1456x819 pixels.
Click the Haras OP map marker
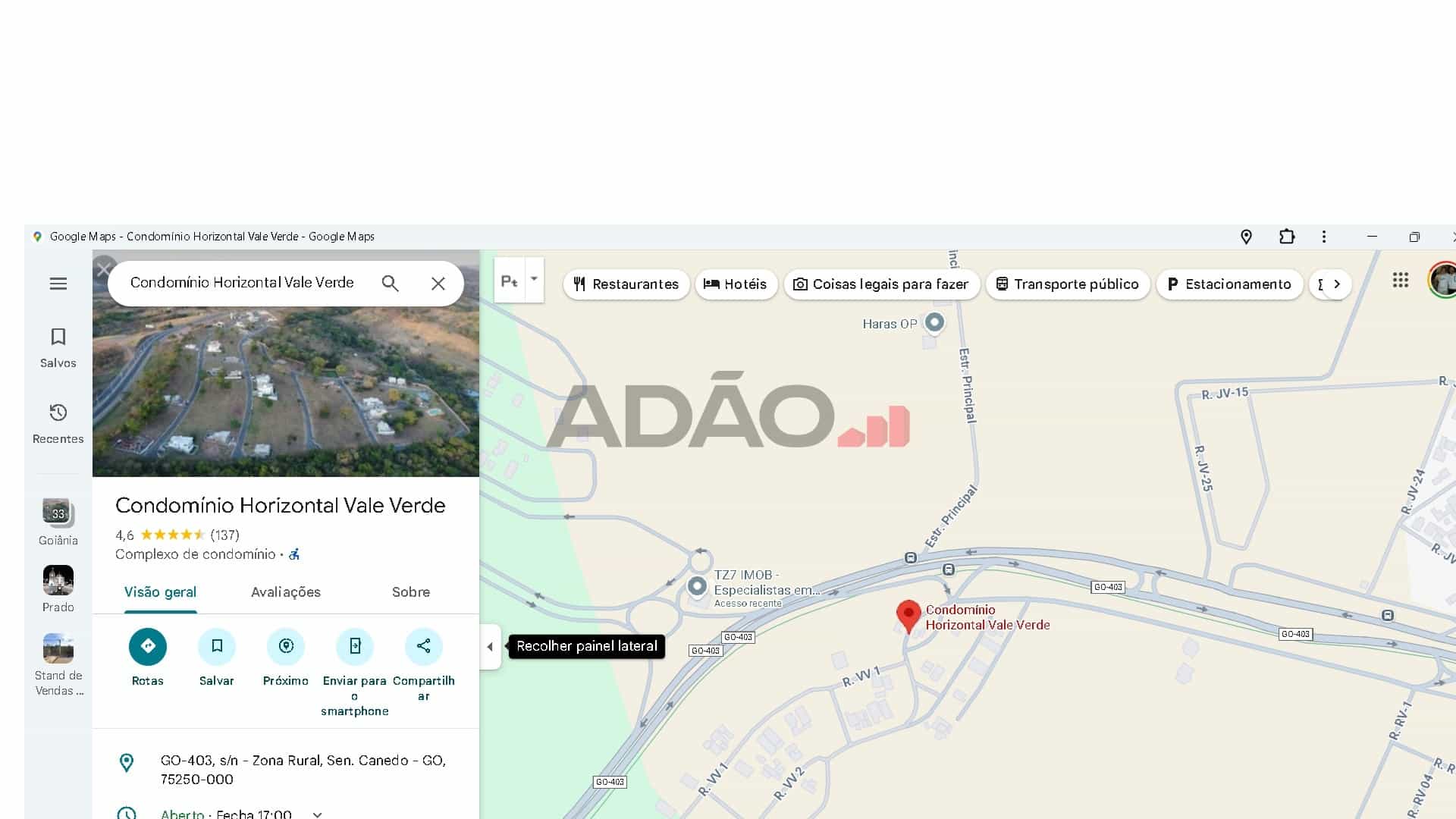coord(934,322)
